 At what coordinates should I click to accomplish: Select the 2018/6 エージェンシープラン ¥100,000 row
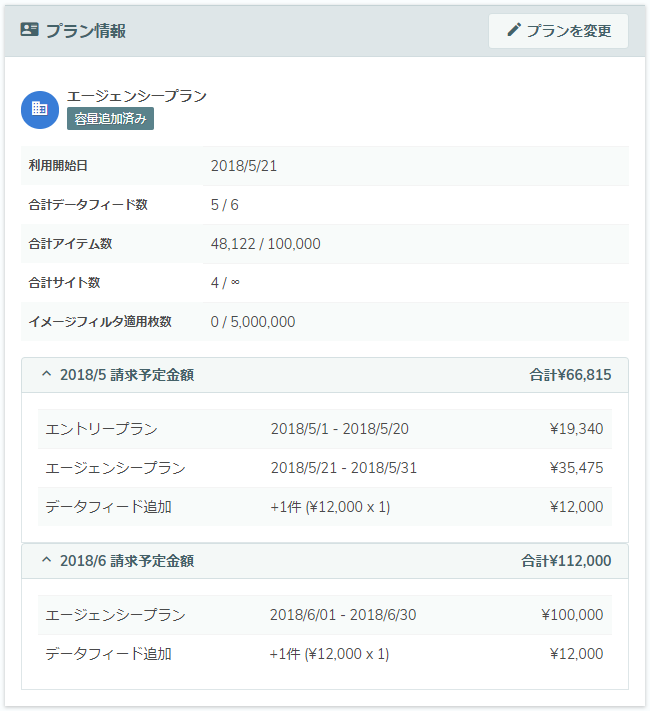click(x=325, y=615)
